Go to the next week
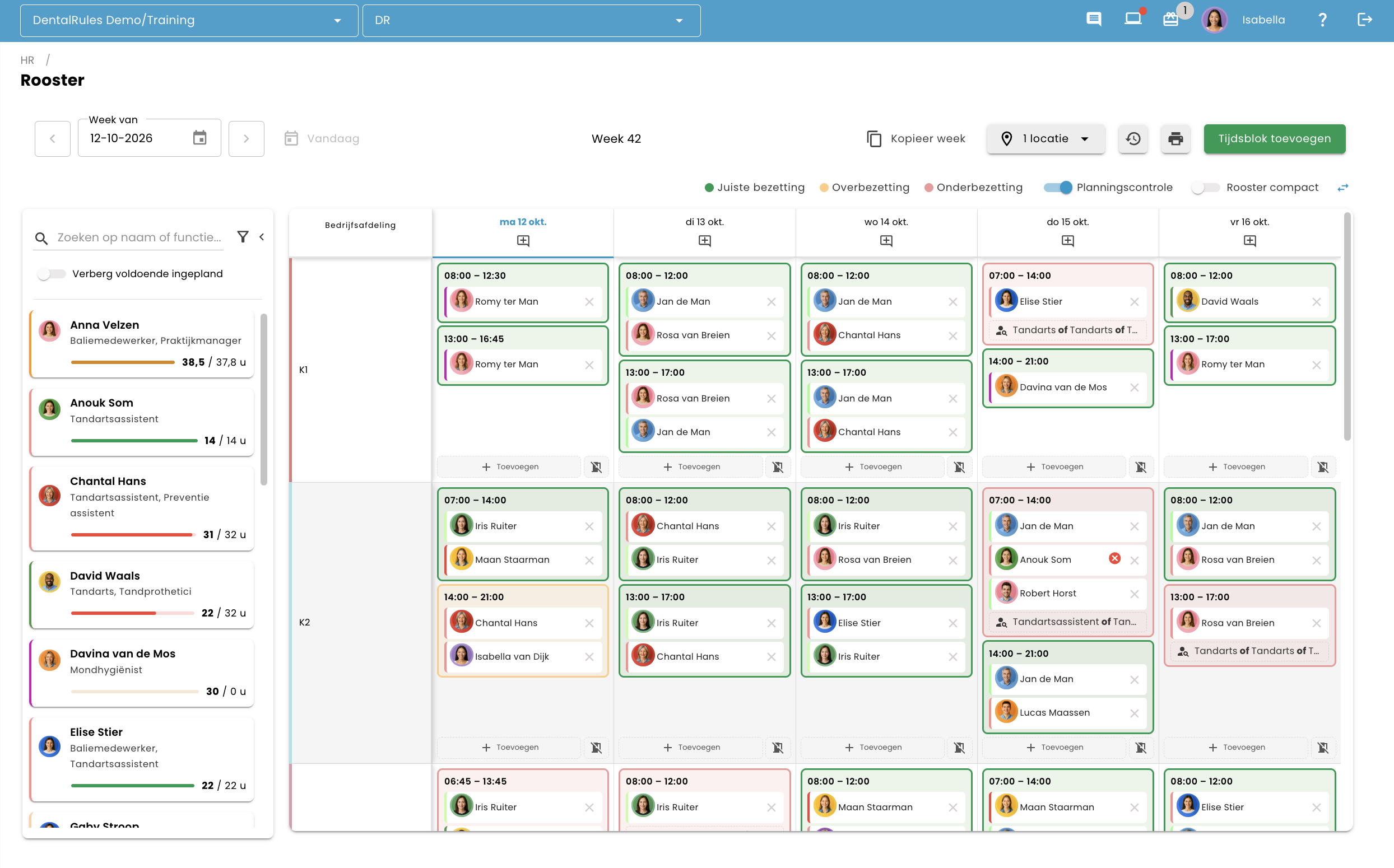This screenshot has width=1394, height=868. [x=246, y=138]
